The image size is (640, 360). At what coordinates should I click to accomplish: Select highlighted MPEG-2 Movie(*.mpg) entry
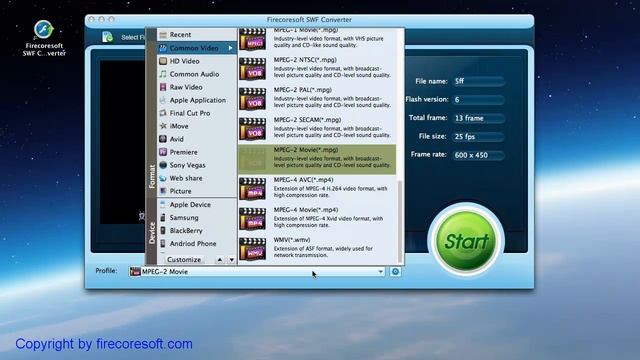317,160
